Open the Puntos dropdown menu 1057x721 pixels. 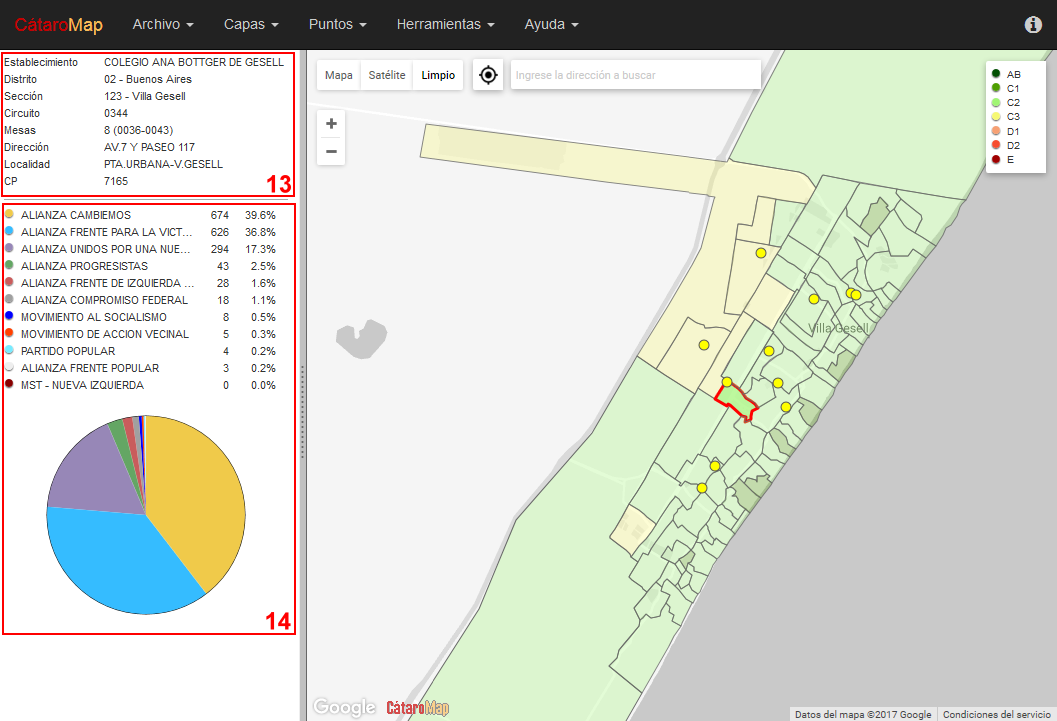tap(337, 24)
